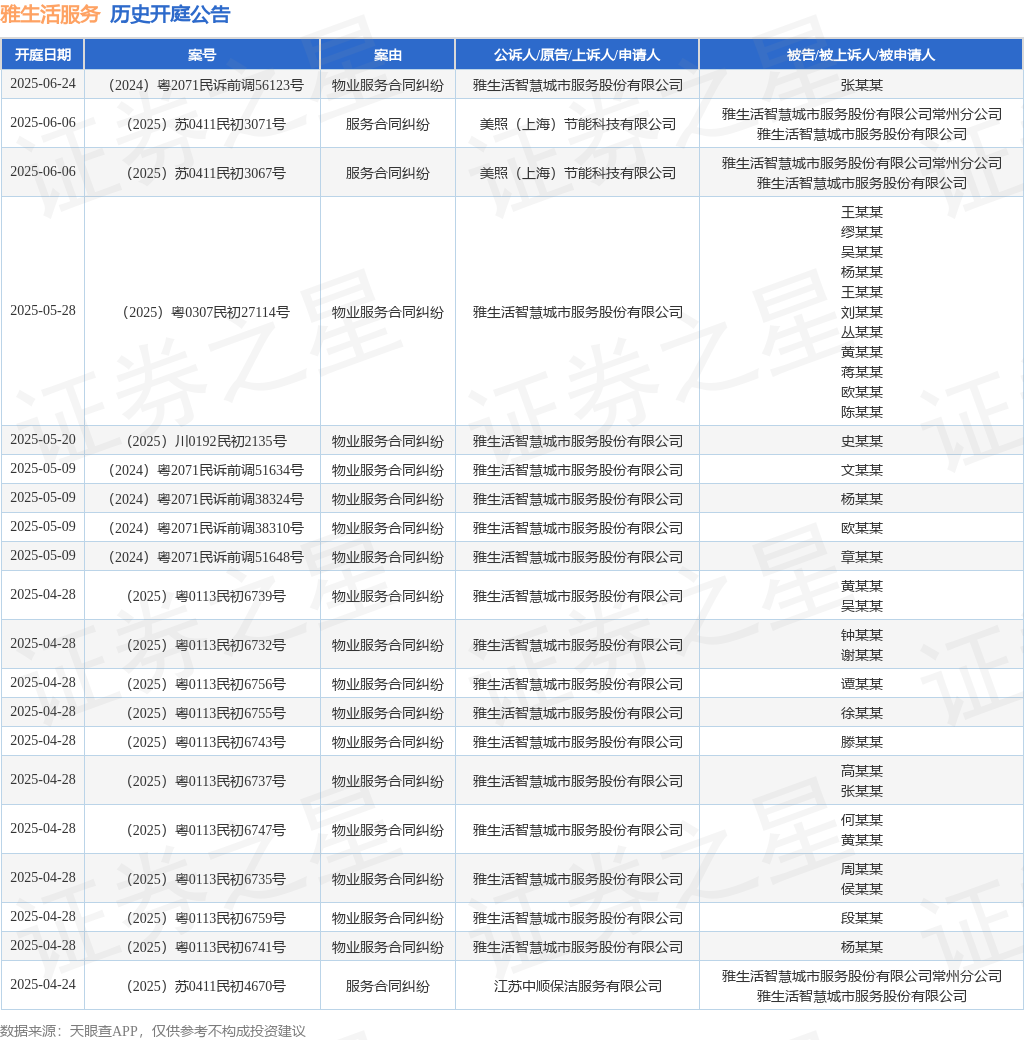The height and width of the screenshot is (1040, 1024).
Task: Click date 2025-06-24
Action: pos(42,84)
